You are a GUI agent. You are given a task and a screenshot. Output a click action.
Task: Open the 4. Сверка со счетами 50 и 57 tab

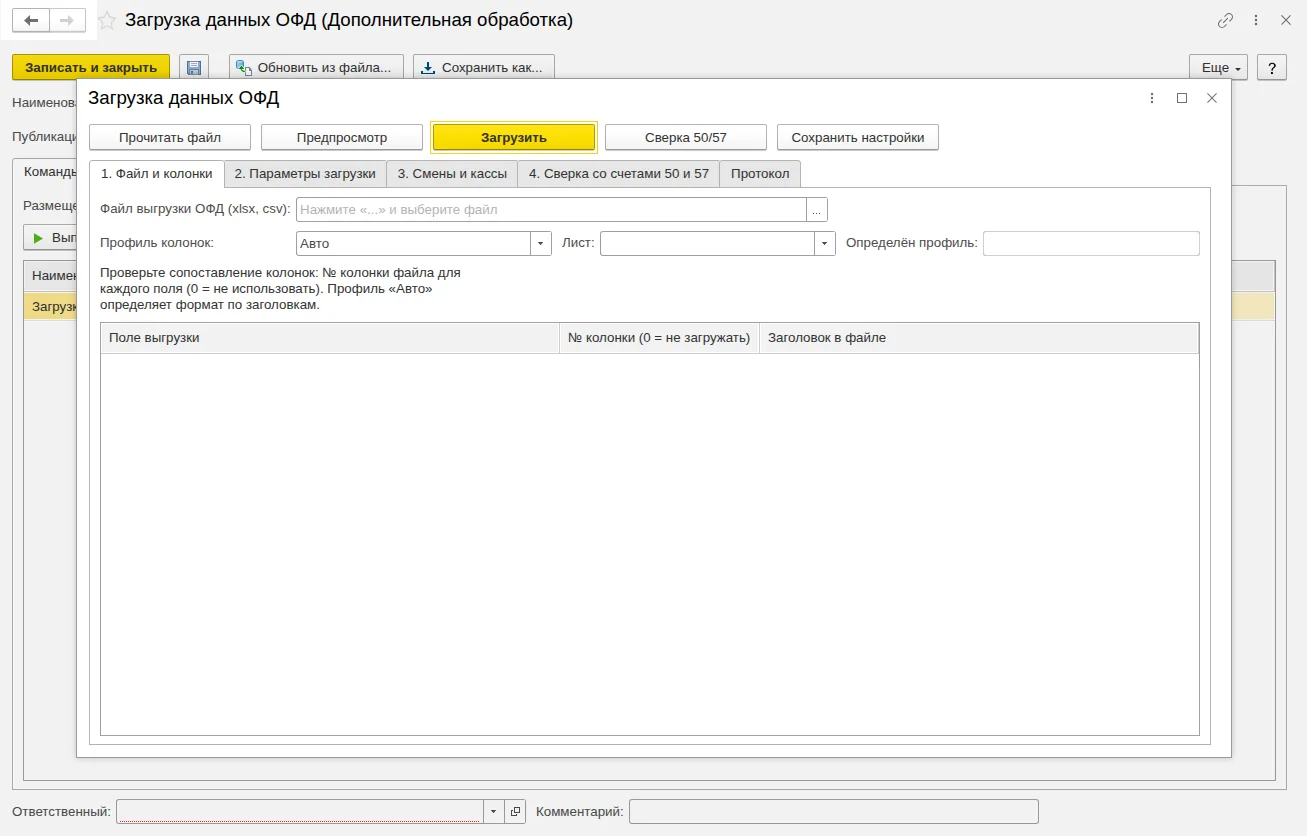619,174
